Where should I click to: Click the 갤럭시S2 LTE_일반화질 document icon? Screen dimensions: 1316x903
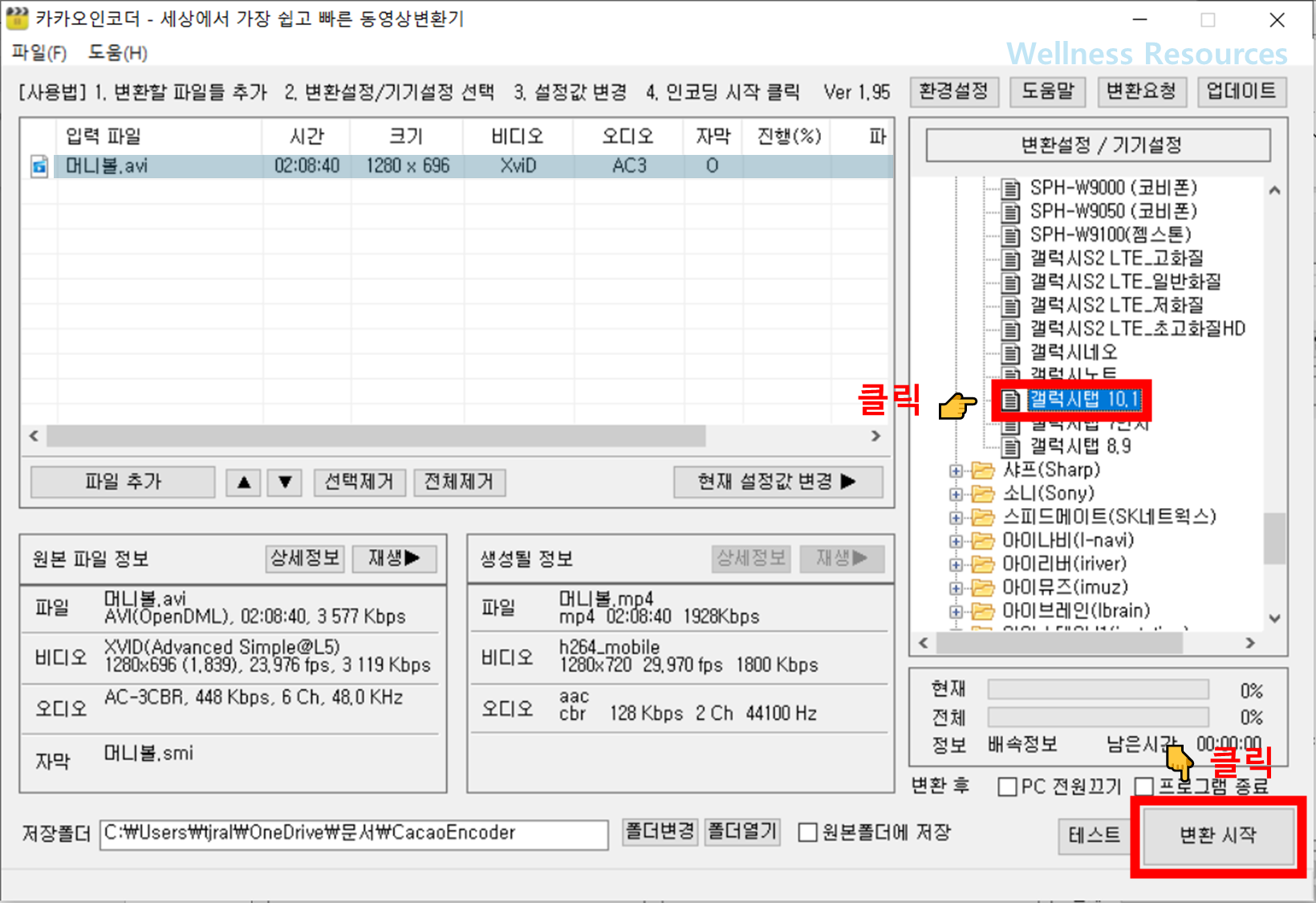click(1012, 283)
